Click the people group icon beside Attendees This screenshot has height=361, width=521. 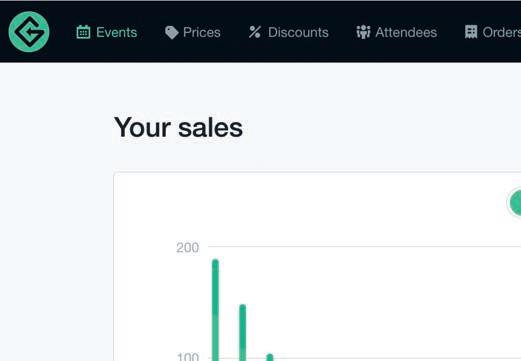tap(363, 32)
